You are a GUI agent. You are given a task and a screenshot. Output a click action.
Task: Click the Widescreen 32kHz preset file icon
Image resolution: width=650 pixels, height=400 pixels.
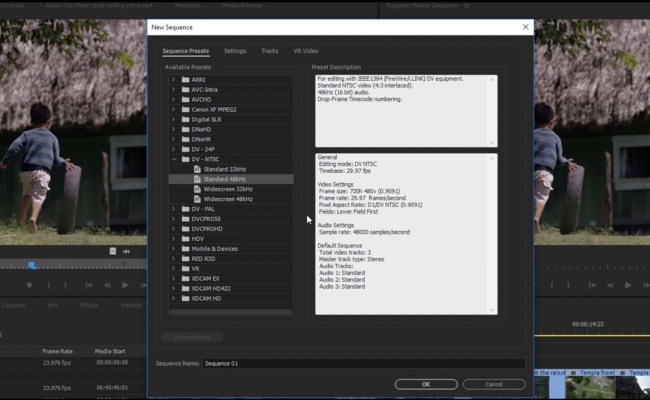pyautogui.click(x=197, y=189)
